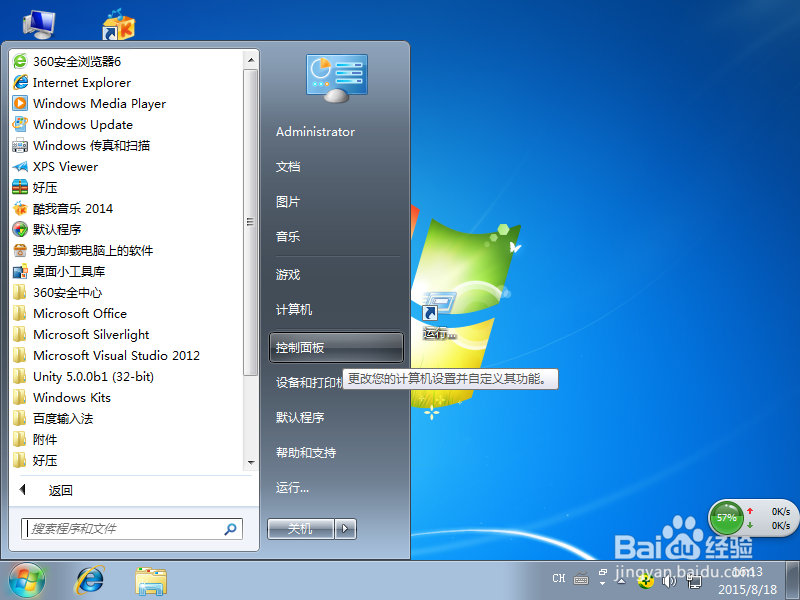Open 音乐 from the Start menu
The height and width of the screenshot is (600, 800).
tap(288, 237)
